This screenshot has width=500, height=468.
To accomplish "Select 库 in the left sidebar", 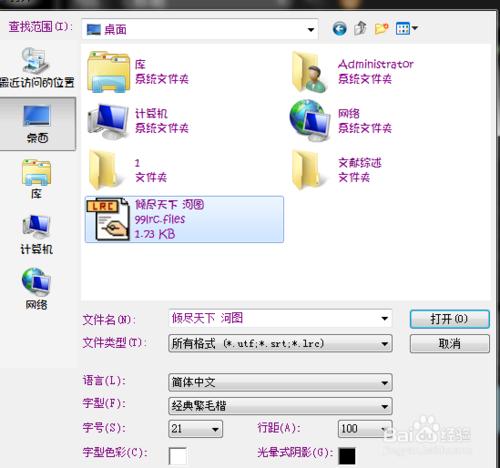I will [x=36, y=179].
